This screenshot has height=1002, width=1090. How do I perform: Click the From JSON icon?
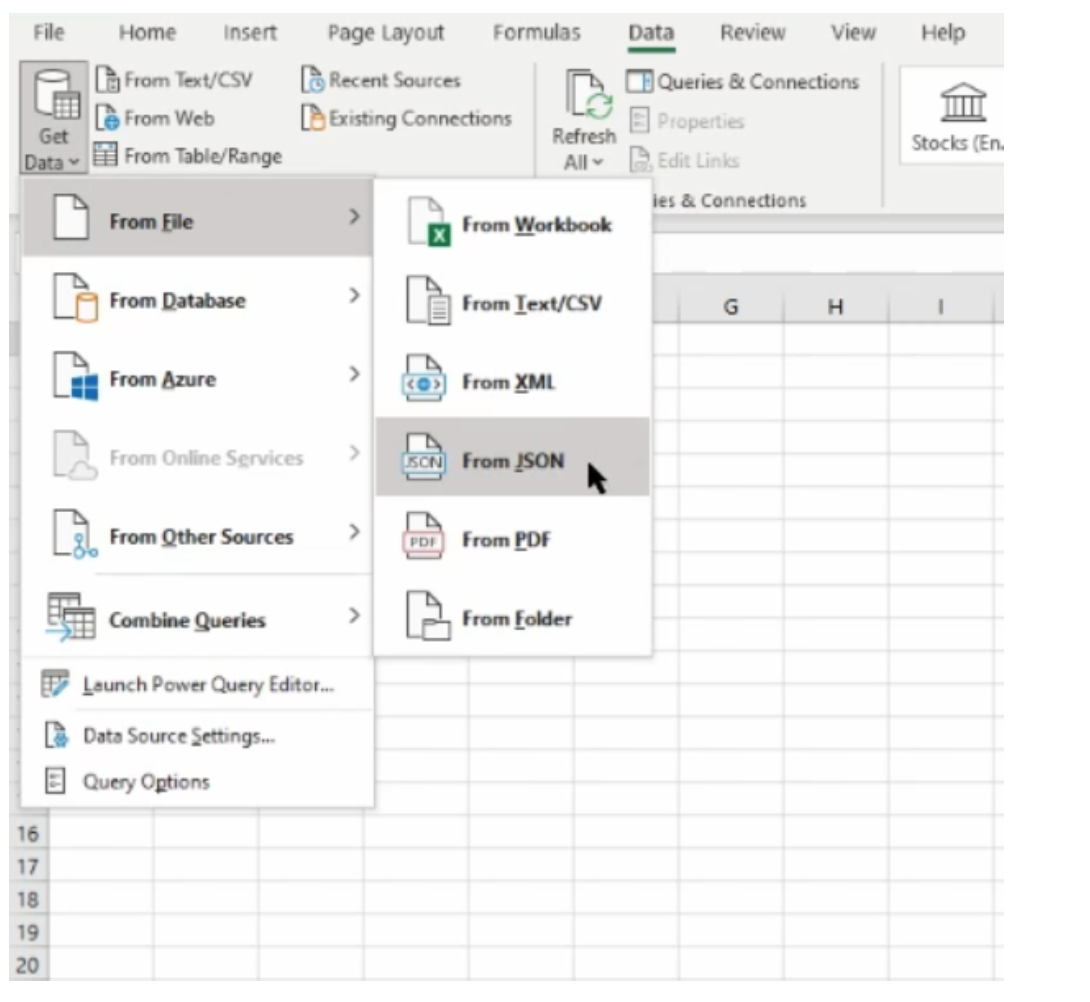point(424,458)
